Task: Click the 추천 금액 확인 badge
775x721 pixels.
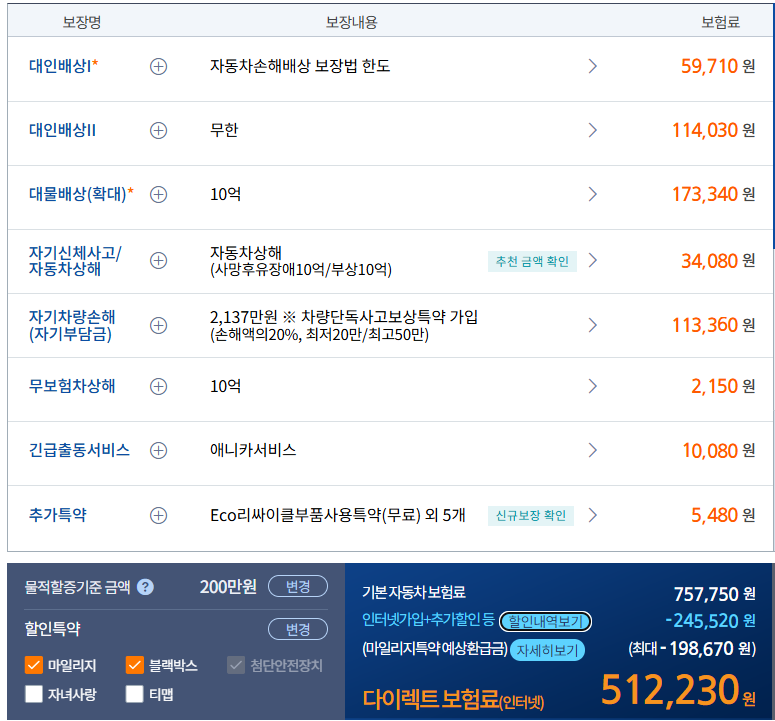Action: pos(532,261)
